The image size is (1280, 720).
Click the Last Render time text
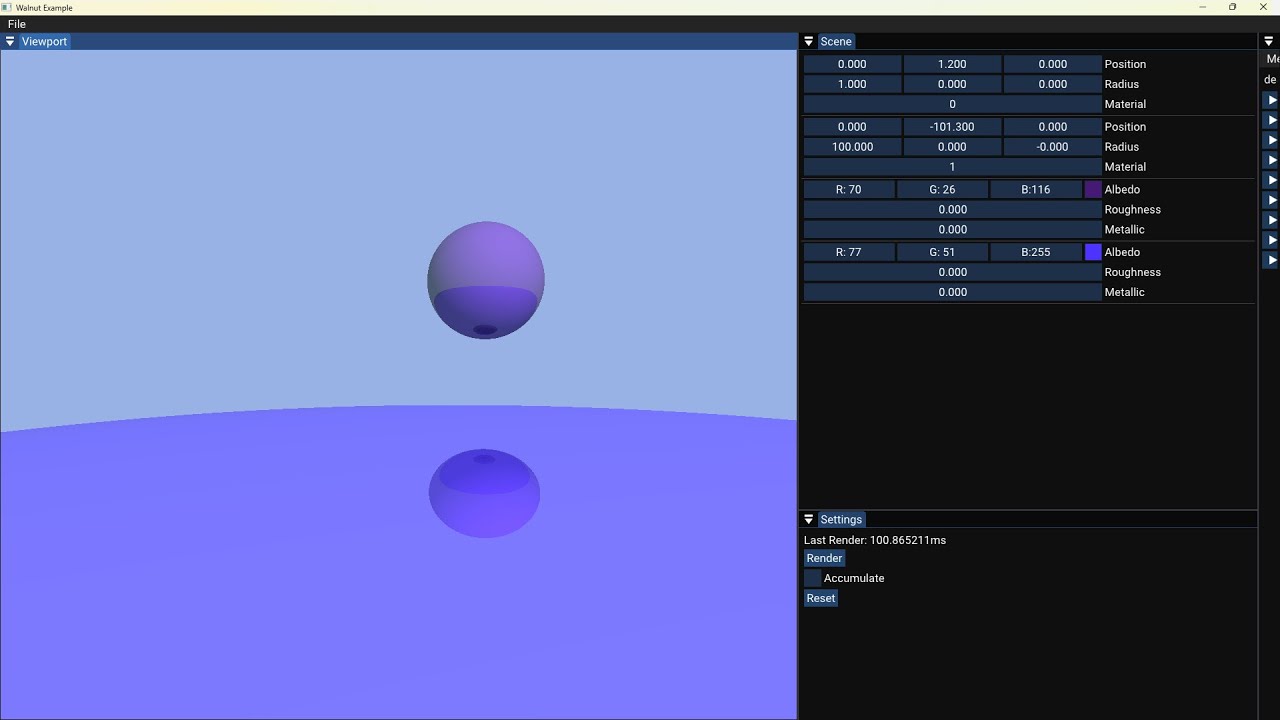click(x=875, y=540)
